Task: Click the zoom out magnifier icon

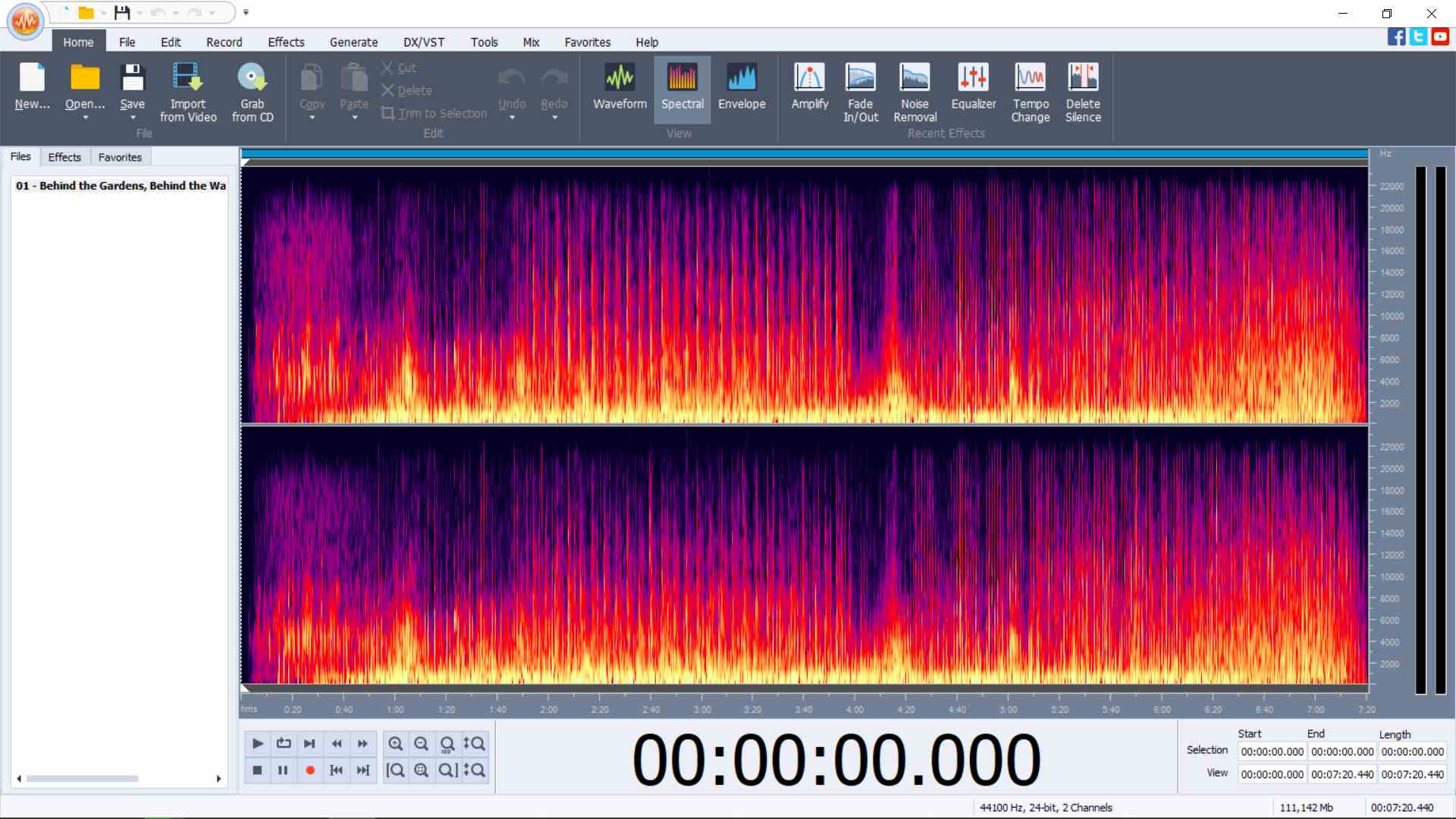Action: point(422,744)
